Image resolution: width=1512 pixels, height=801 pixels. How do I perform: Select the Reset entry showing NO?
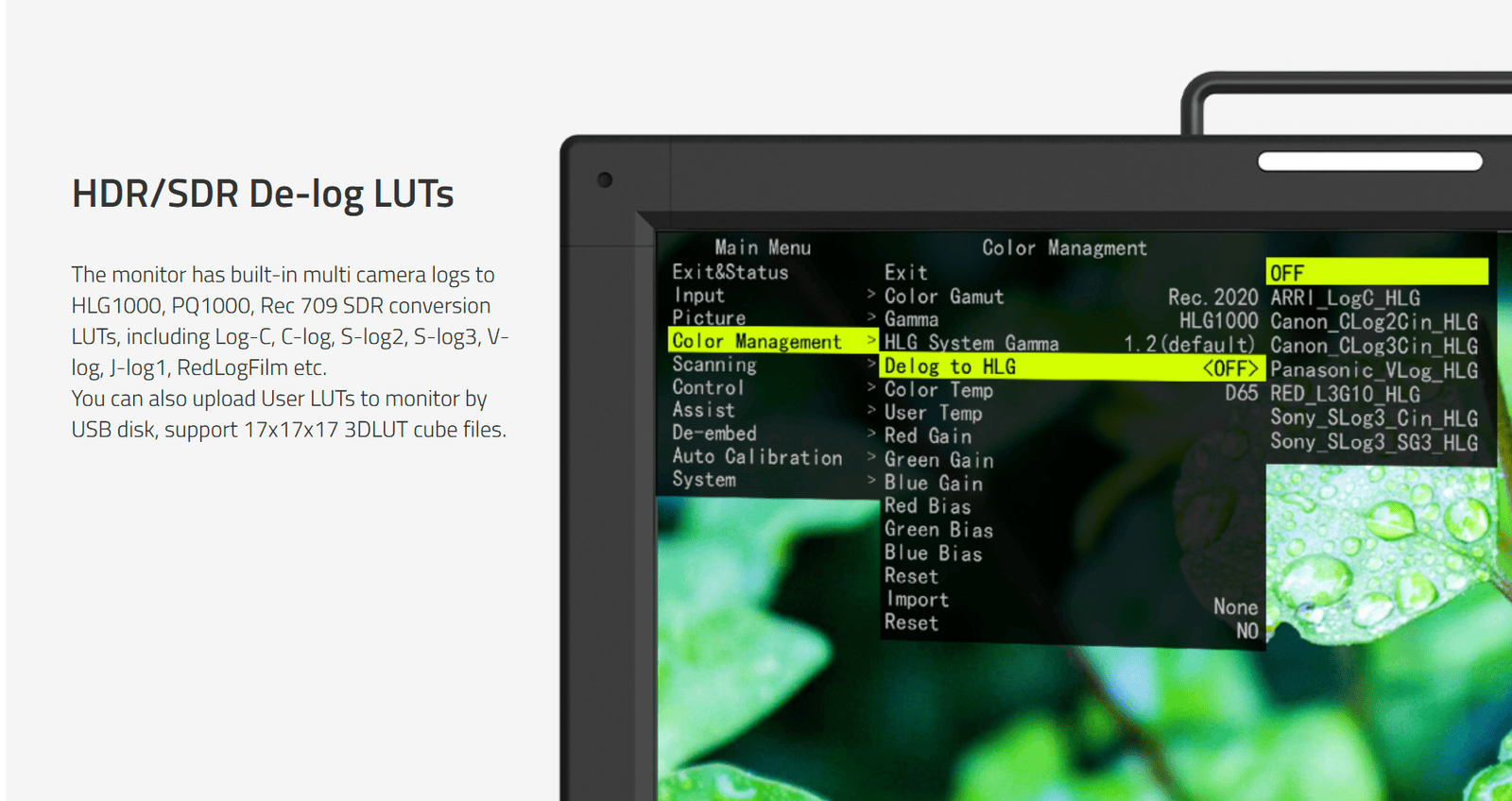(911, 622)
